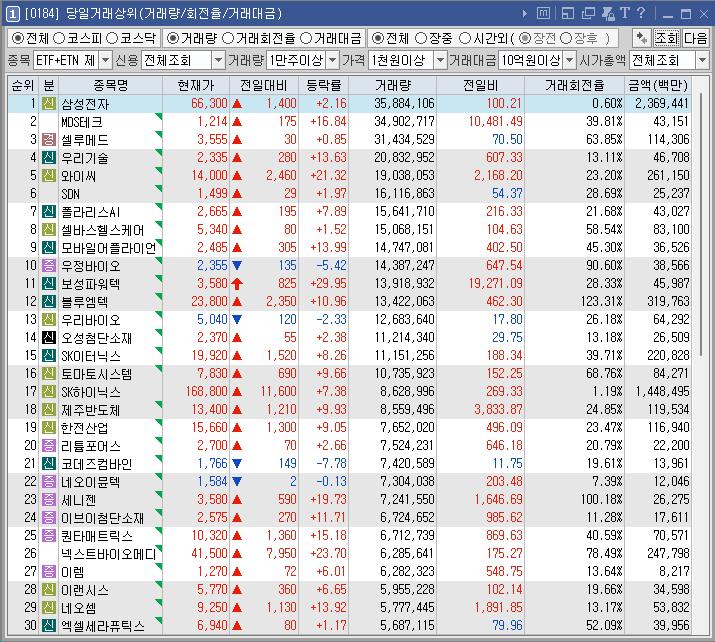Click the 신 badge icon for 엑셀세라퓨틱스
Viewport: 715px width, 642px height.
(49, 626)
